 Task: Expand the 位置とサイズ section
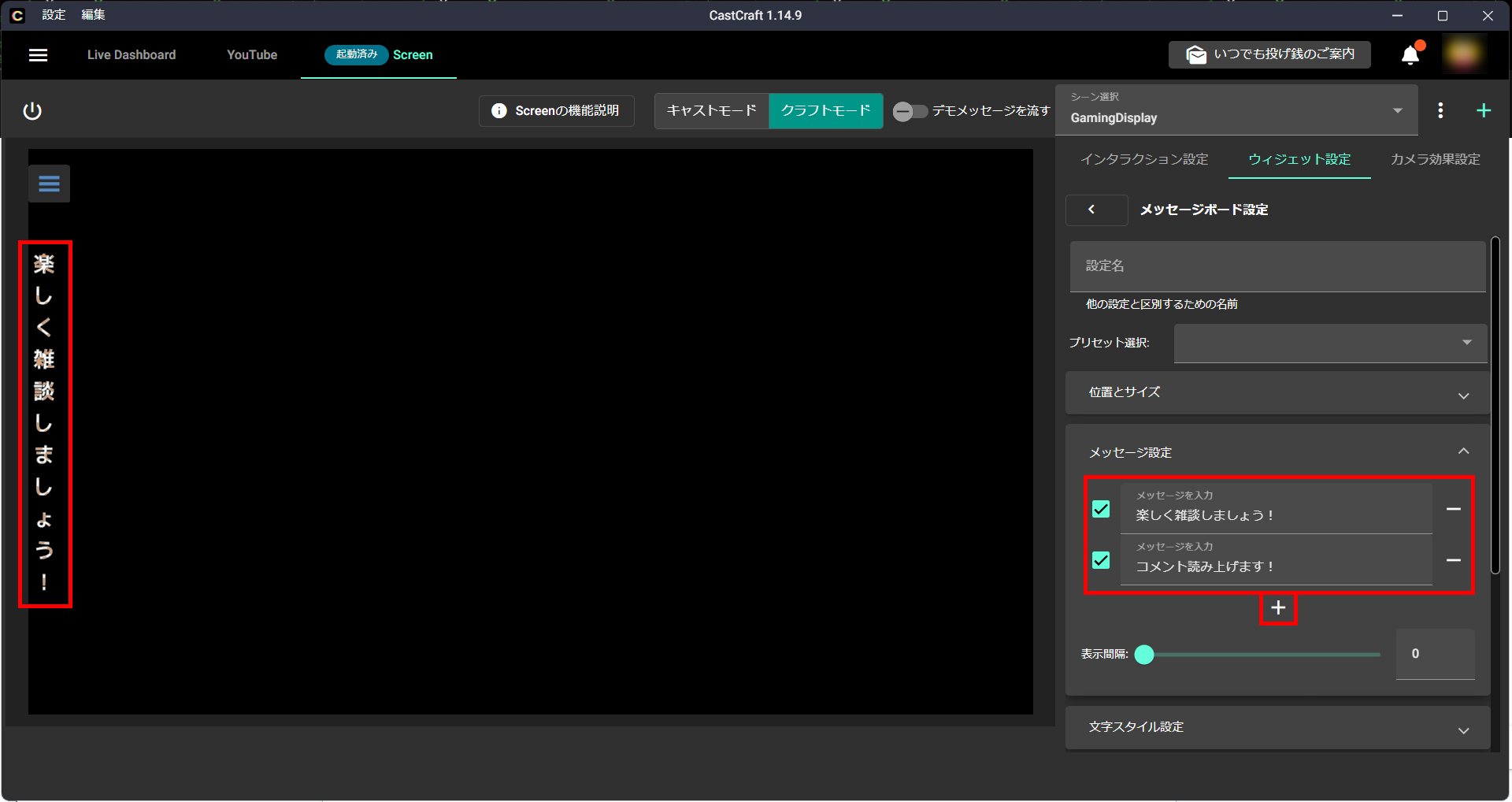coord(1277,392)
